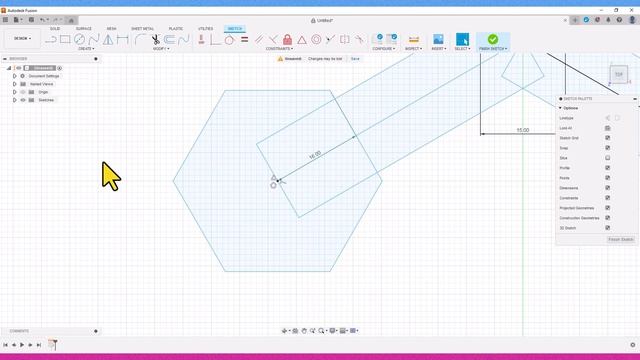This screenshot has height=360, width=640.
Task: Open the Insert image tool
Action: click(438, 39)
